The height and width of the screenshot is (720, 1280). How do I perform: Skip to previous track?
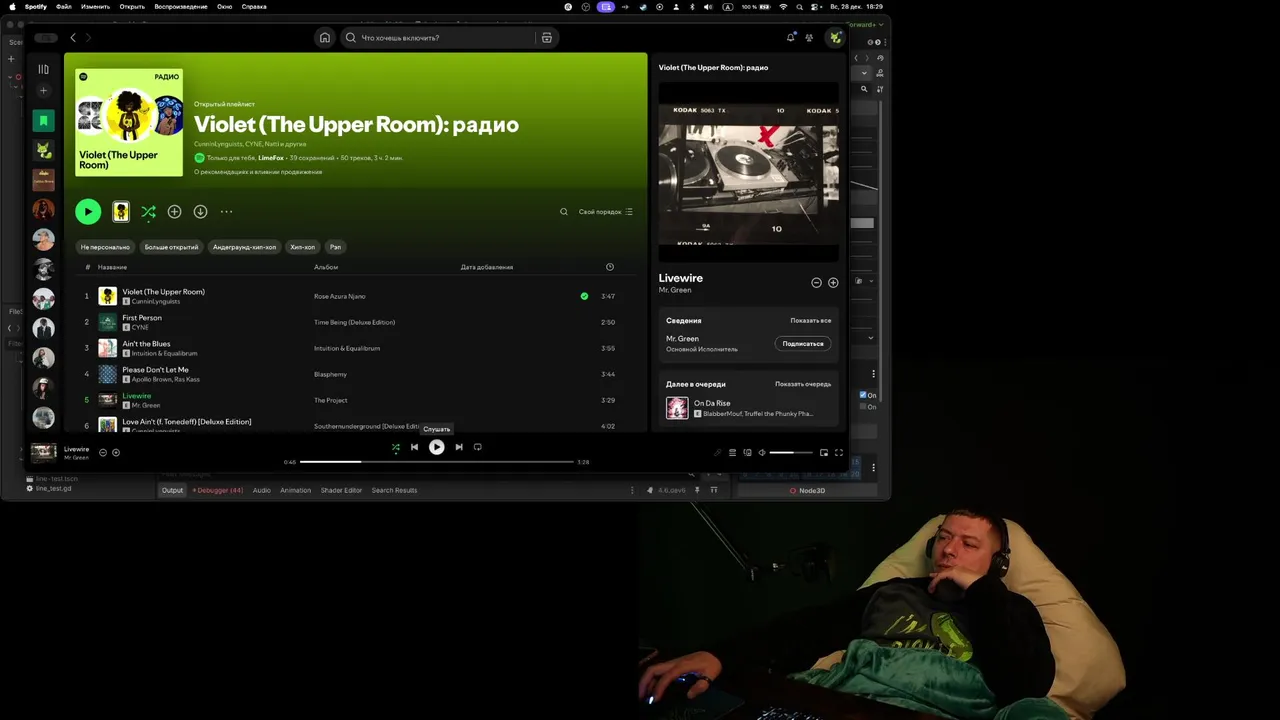click(414, 447)
